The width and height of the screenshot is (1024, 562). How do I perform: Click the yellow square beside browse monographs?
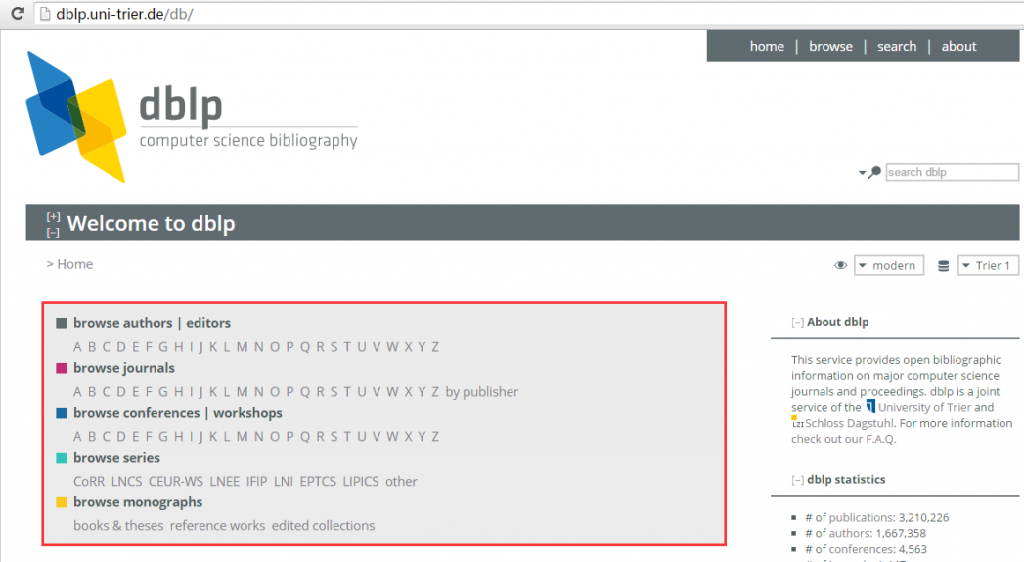[x=62, y=502]
